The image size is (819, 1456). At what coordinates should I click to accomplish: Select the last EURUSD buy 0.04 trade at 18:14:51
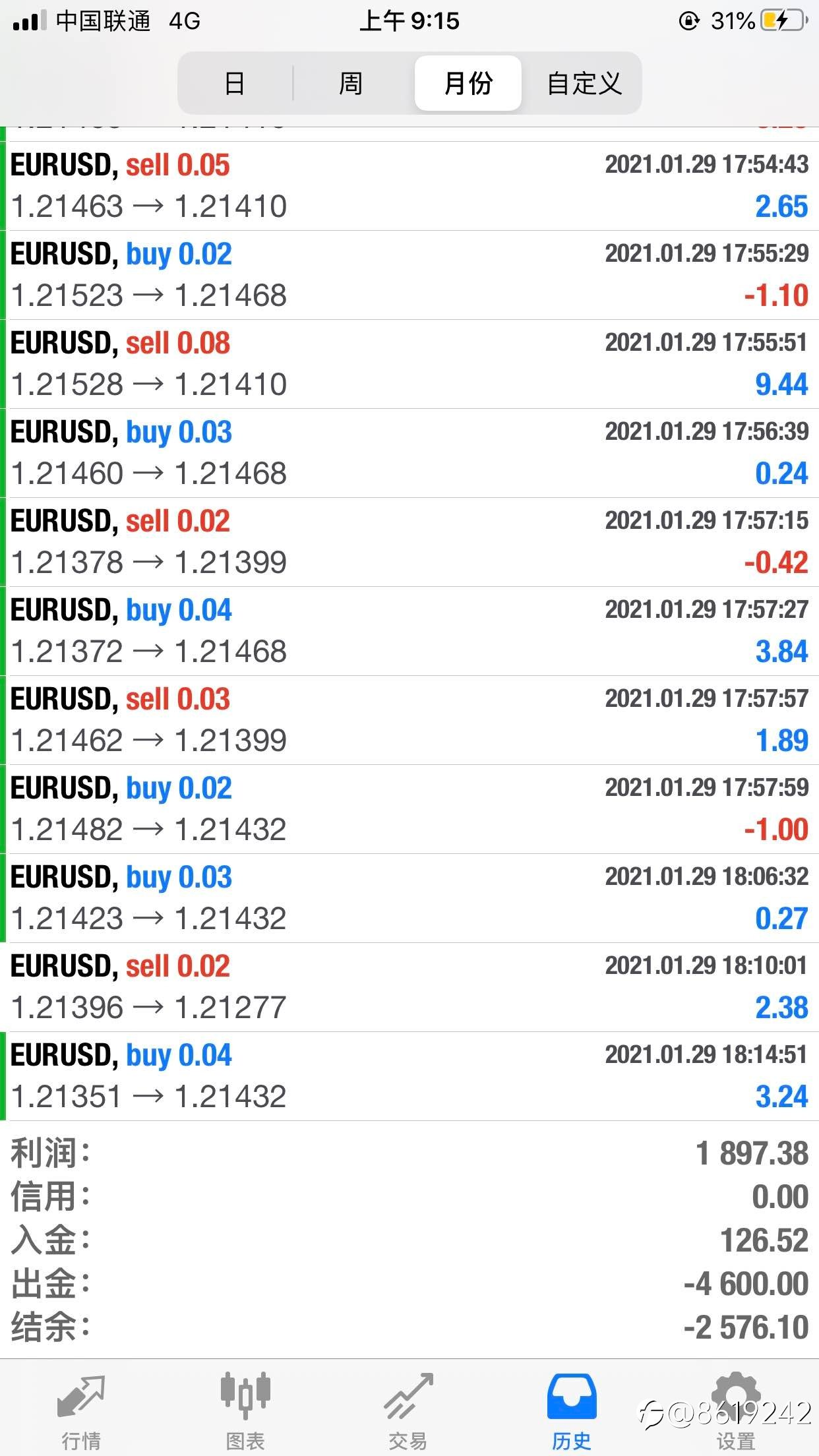409,1076
